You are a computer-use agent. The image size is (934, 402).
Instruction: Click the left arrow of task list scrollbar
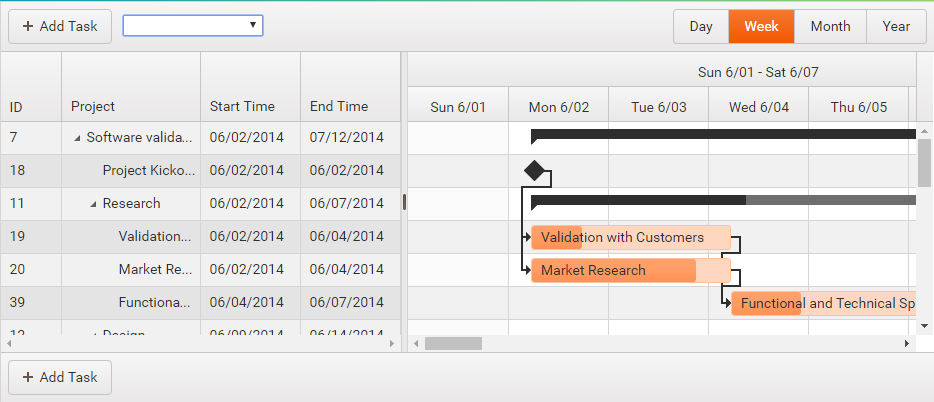9,343
